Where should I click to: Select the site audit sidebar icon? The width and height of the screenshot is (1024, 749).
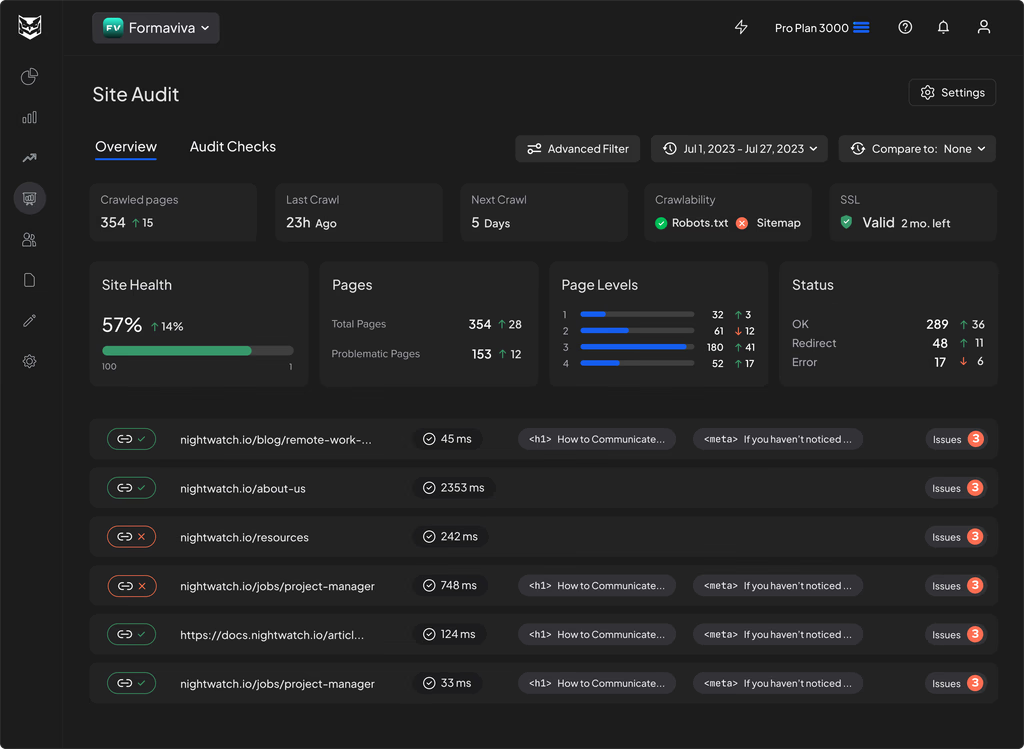click(29, 199)
